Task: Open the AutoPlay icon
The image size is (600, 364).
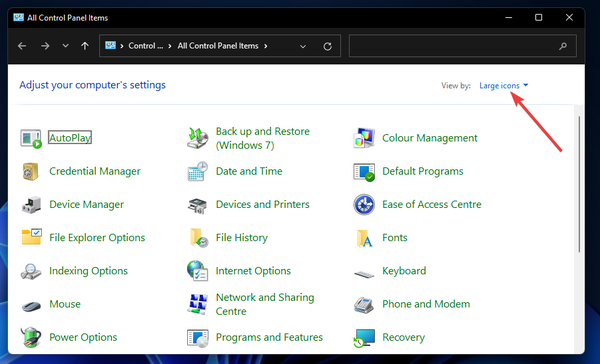Action: [31, 139]
